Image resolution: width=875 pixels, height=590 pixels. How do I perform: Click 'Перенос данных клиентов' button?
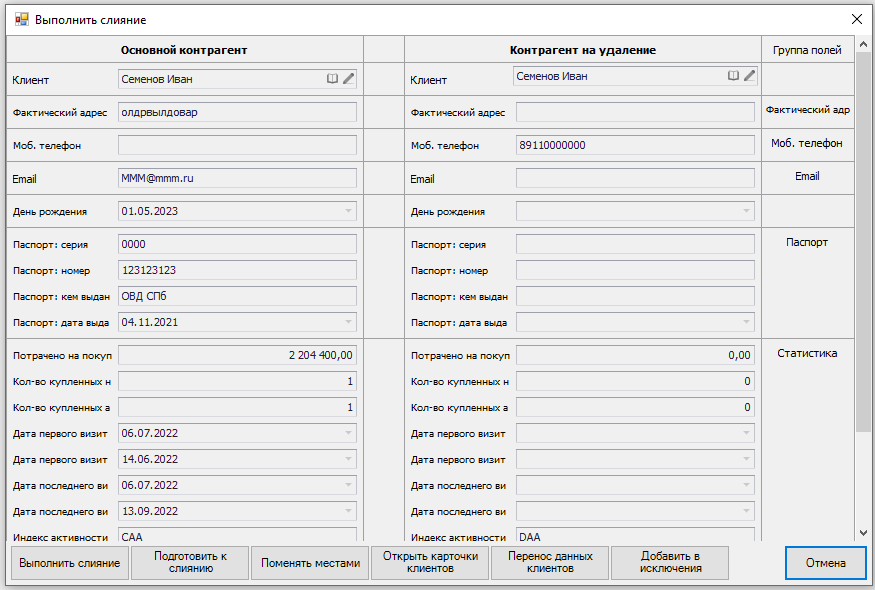(550, 563)
